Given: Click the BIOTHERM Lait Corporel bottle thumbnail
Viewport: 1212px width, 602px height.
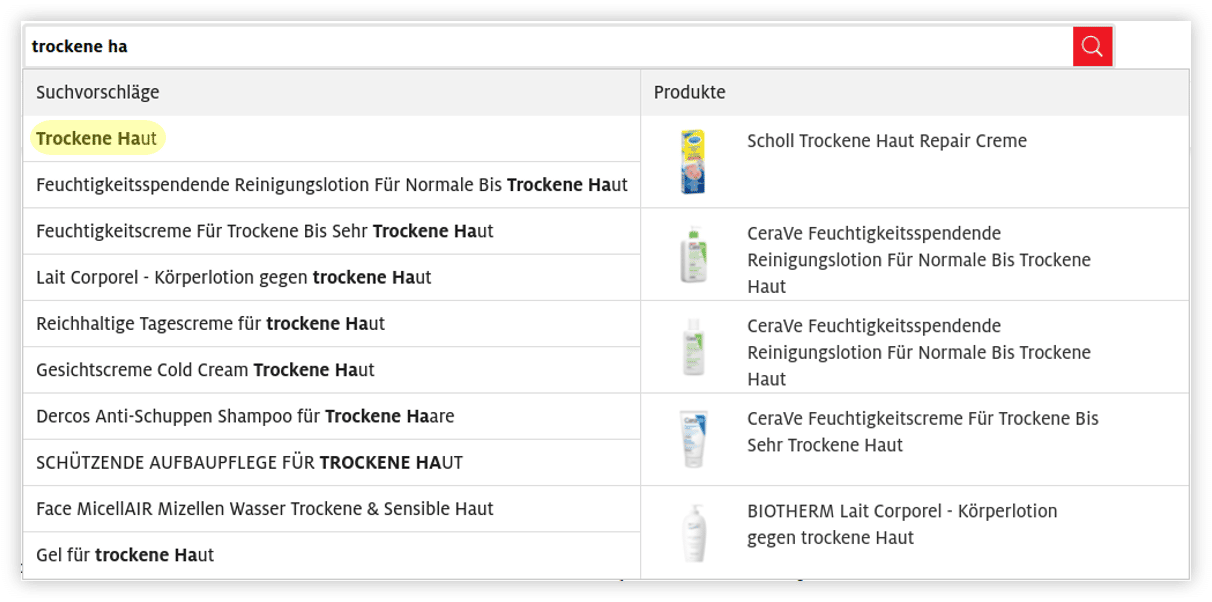Looking at the screenshot, I should tap(694, 531).
